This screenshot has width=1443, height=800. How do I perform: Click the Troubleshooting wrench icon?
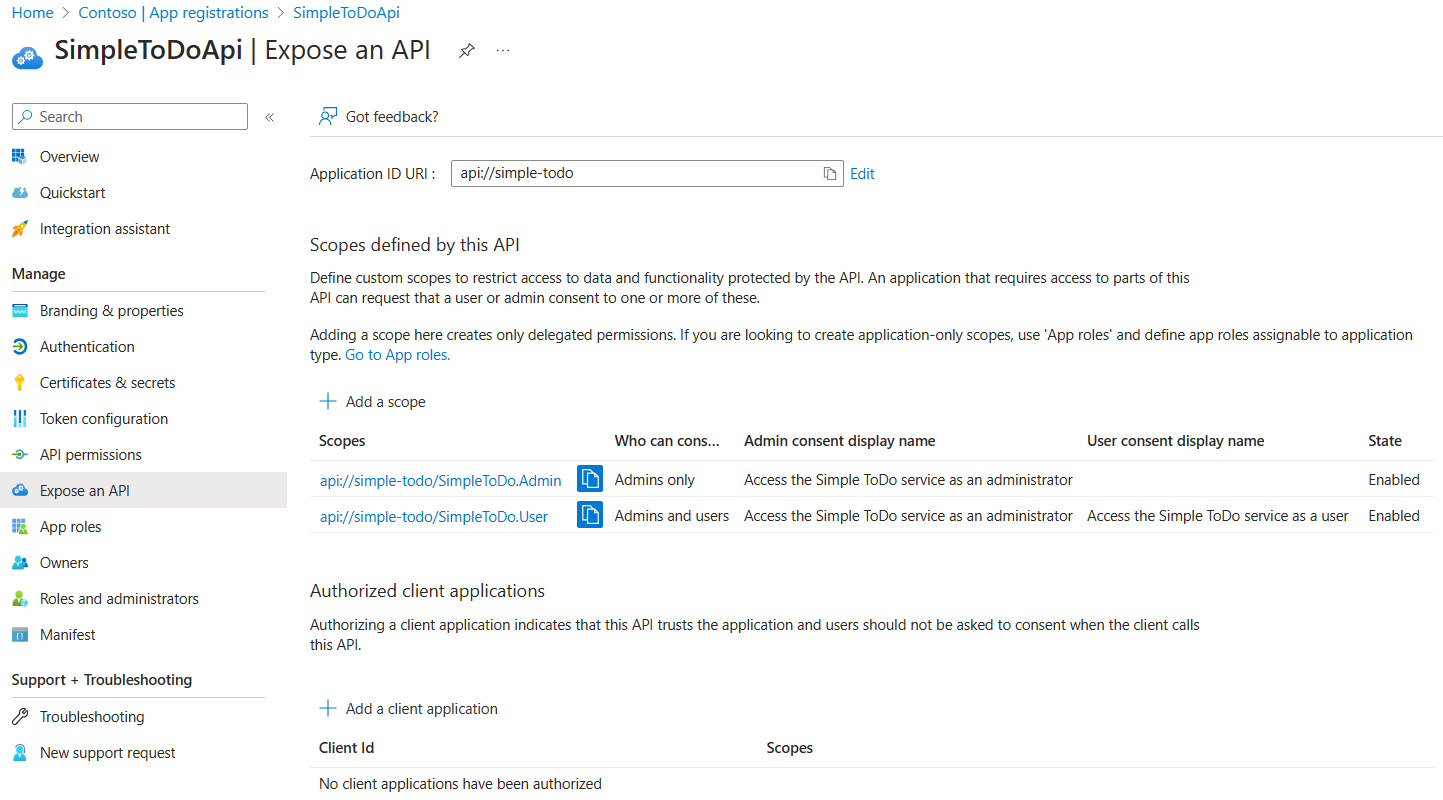[x=20, y=717]
